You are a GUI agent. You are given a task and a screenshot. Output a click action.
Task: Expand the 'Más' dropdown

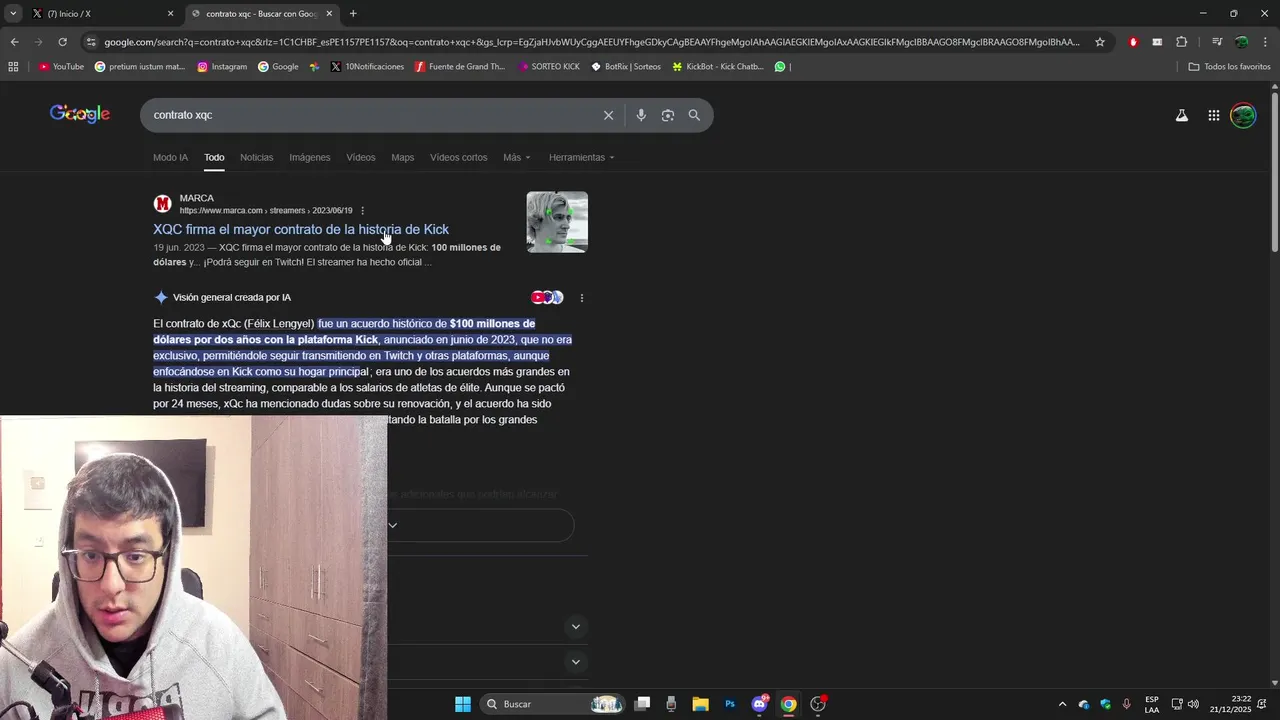tap(517, 157)
